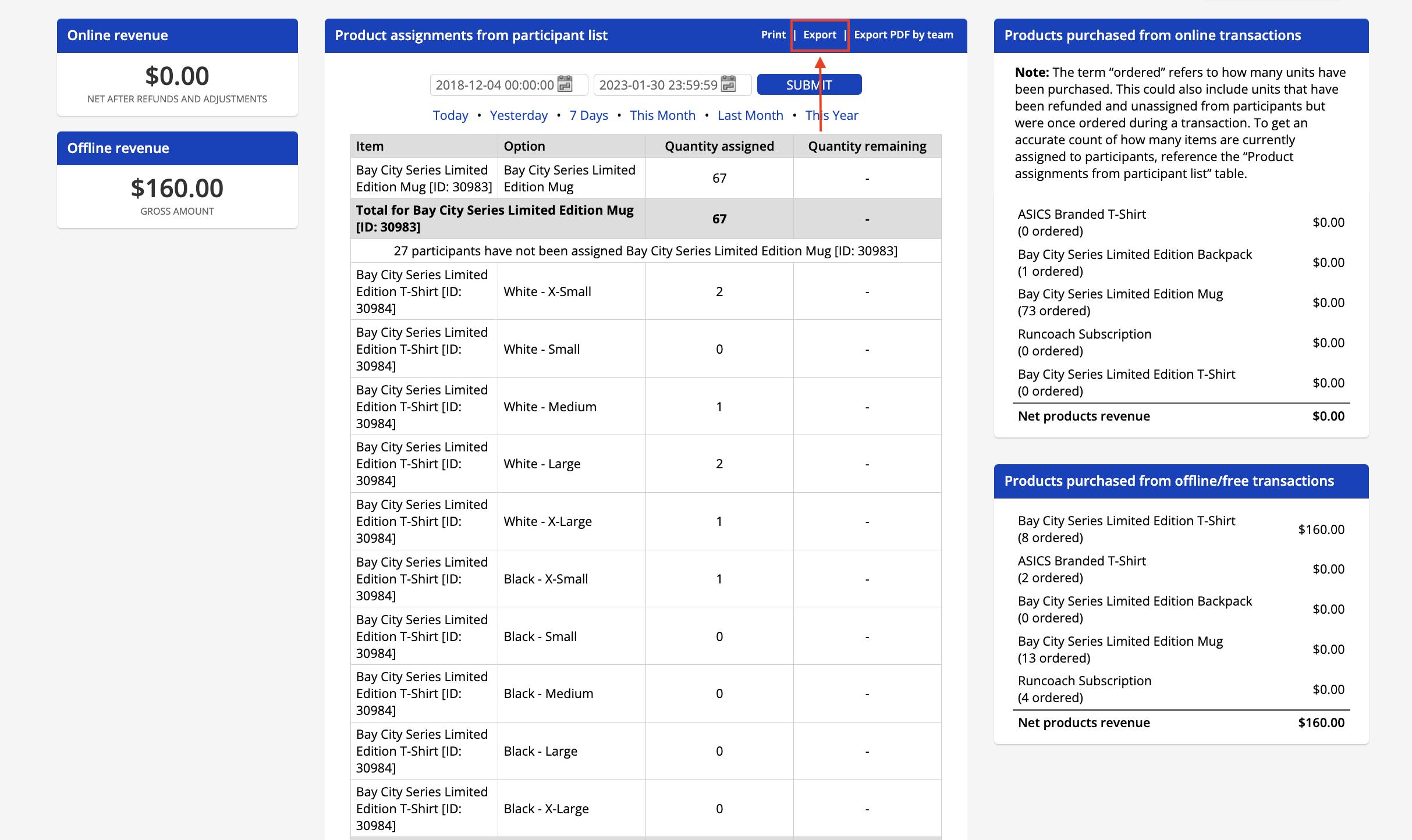The height and width of the screenshot is (840, 1412).
Task: Click the Option column header
Action: coord(524,146)
